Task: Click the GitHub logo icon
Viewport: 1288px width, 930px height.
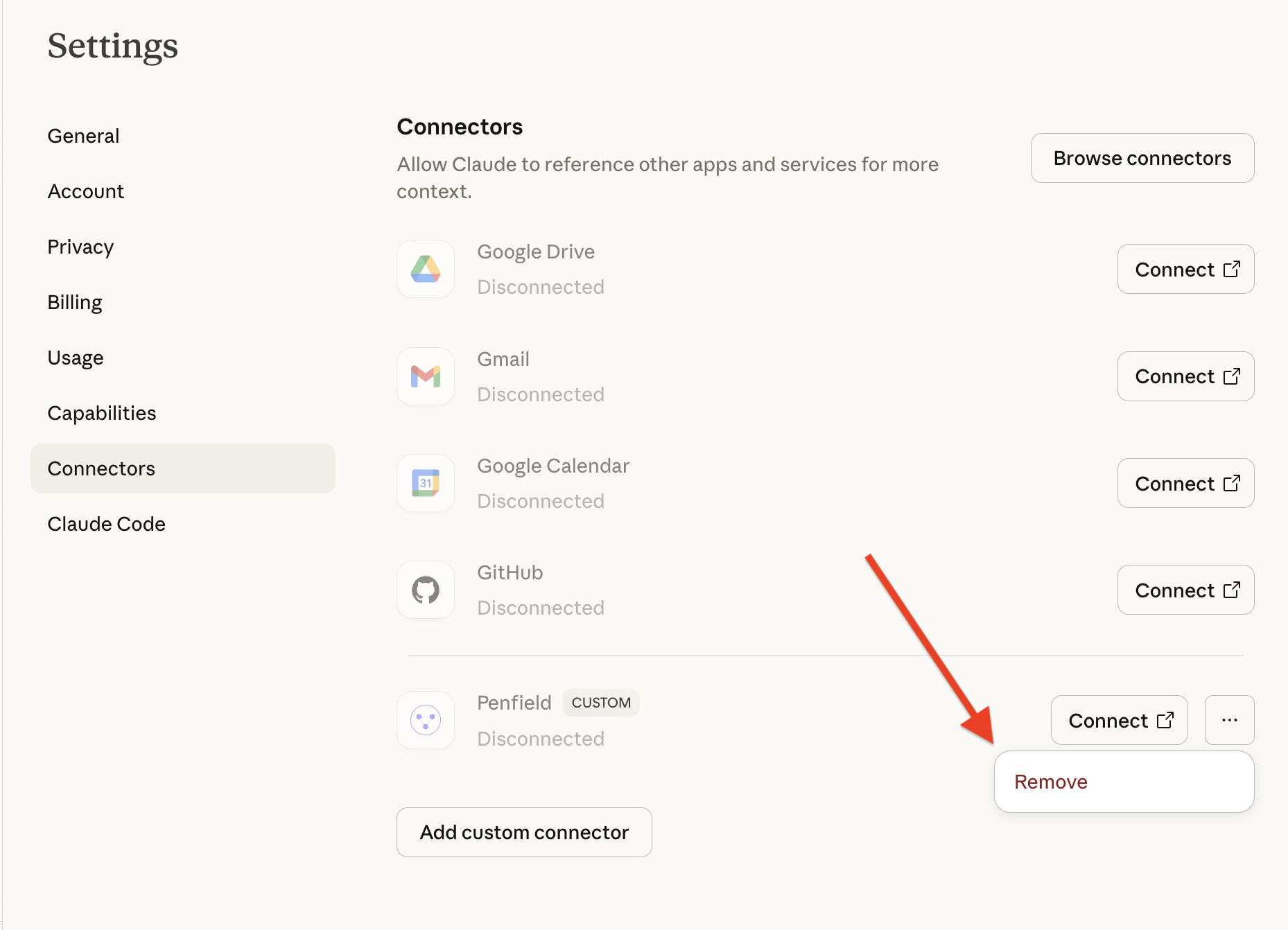Action: point(426,590)
